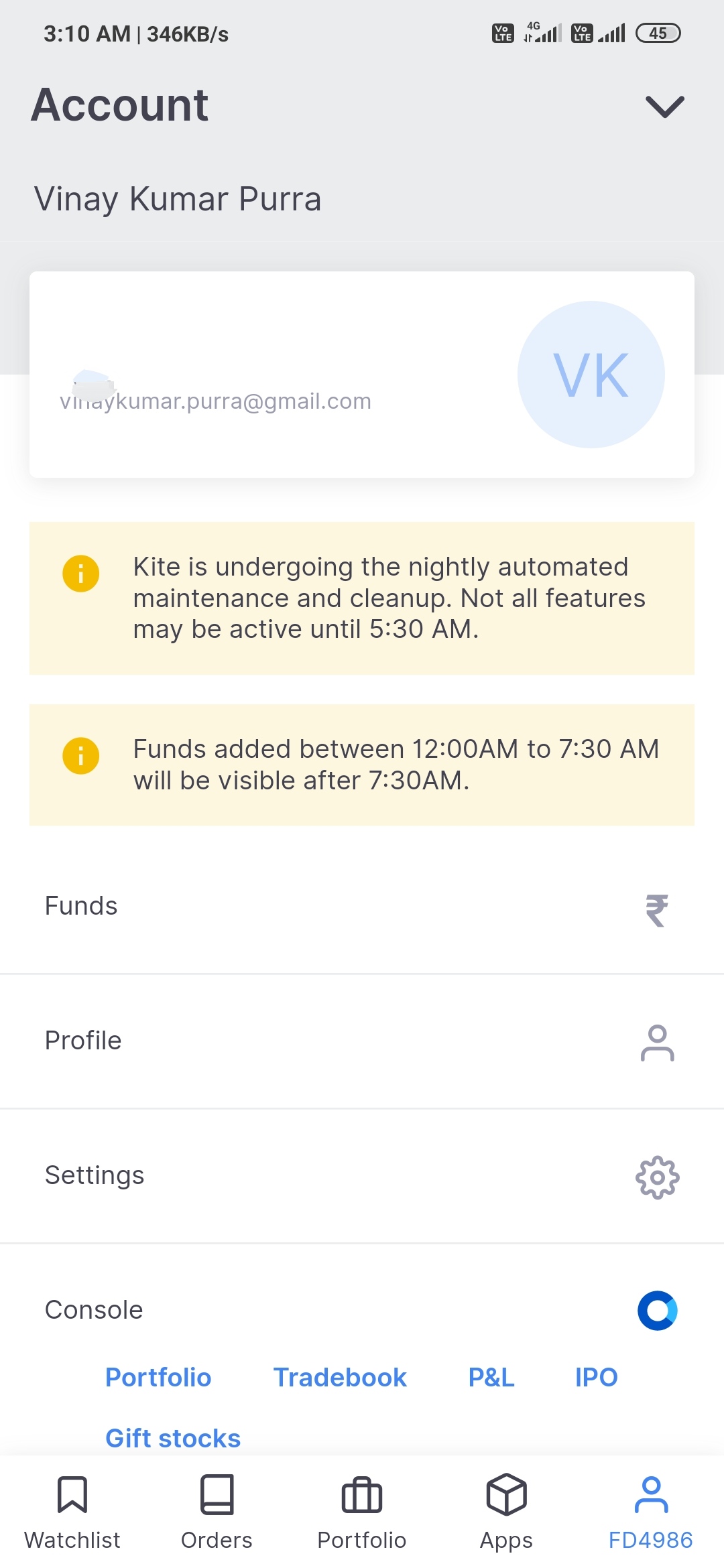The image size is (724, 1568).
Task: Tap the Portfolio briefcase icon
Action: coord(361,1496)
